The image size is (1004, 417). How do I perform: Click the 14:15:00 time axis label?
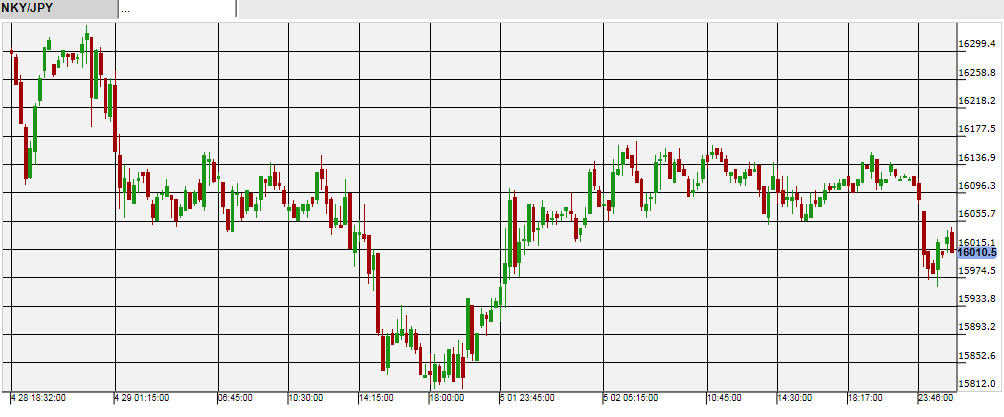point(376,398)
